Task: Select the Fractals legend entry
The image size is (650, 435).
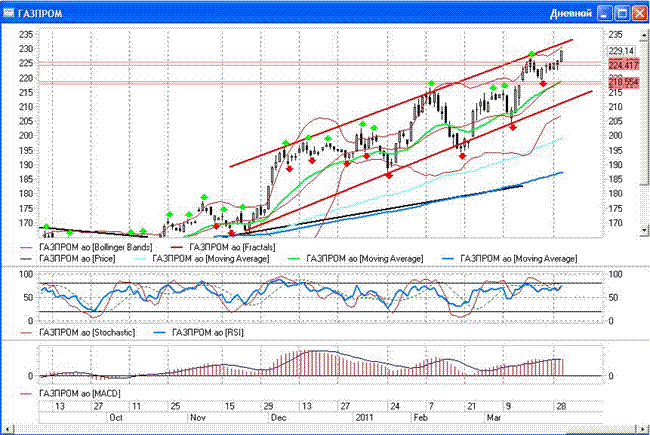Action: 223,248
